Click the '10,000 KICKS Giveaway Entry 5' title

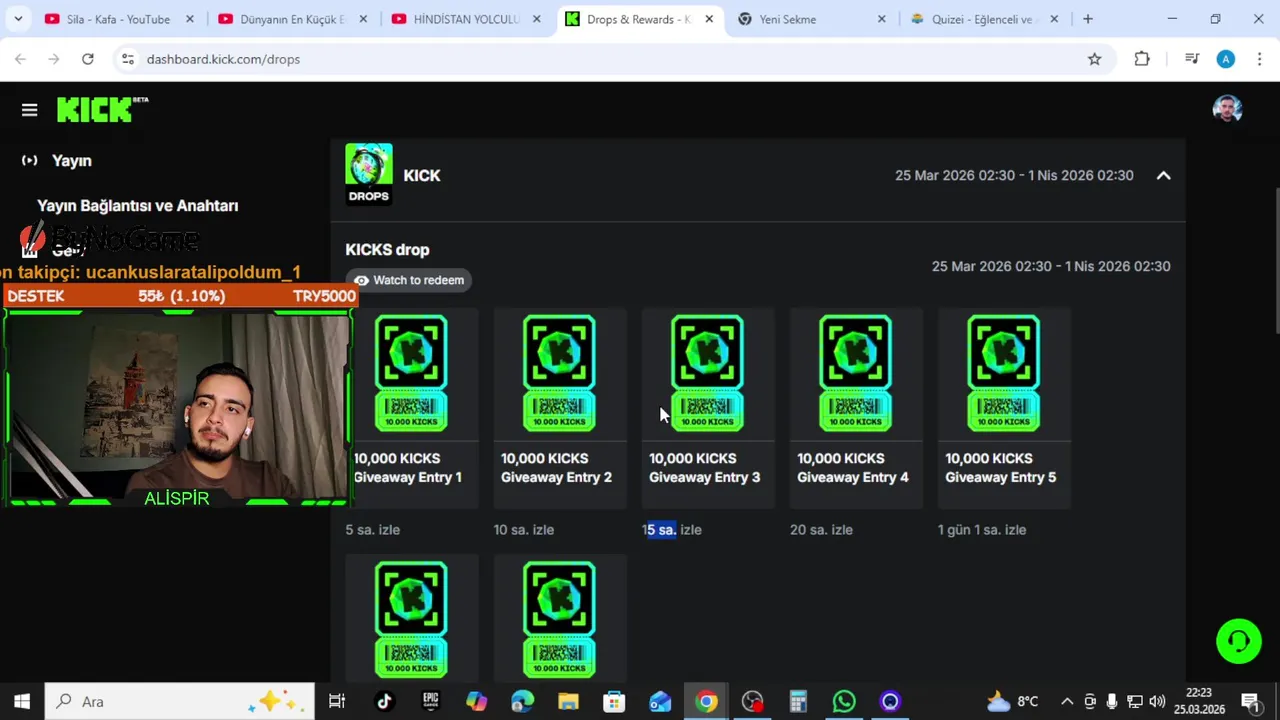coord(1000,468)
